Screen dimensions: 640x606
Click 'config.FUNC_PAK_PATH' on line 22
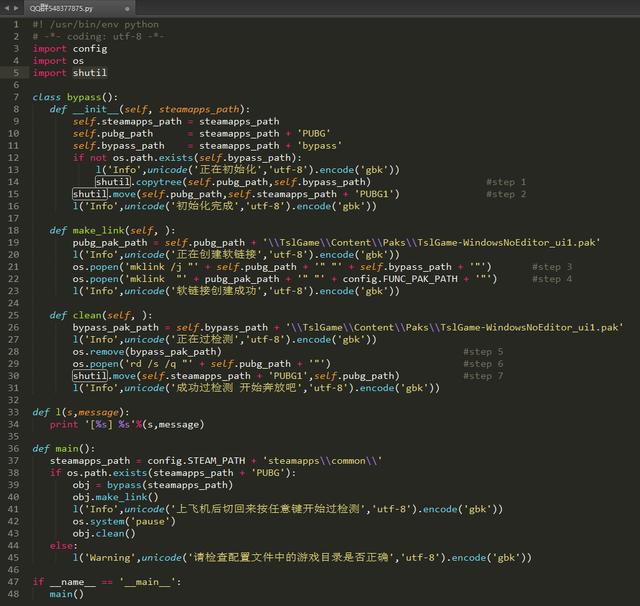pos(400,279)
